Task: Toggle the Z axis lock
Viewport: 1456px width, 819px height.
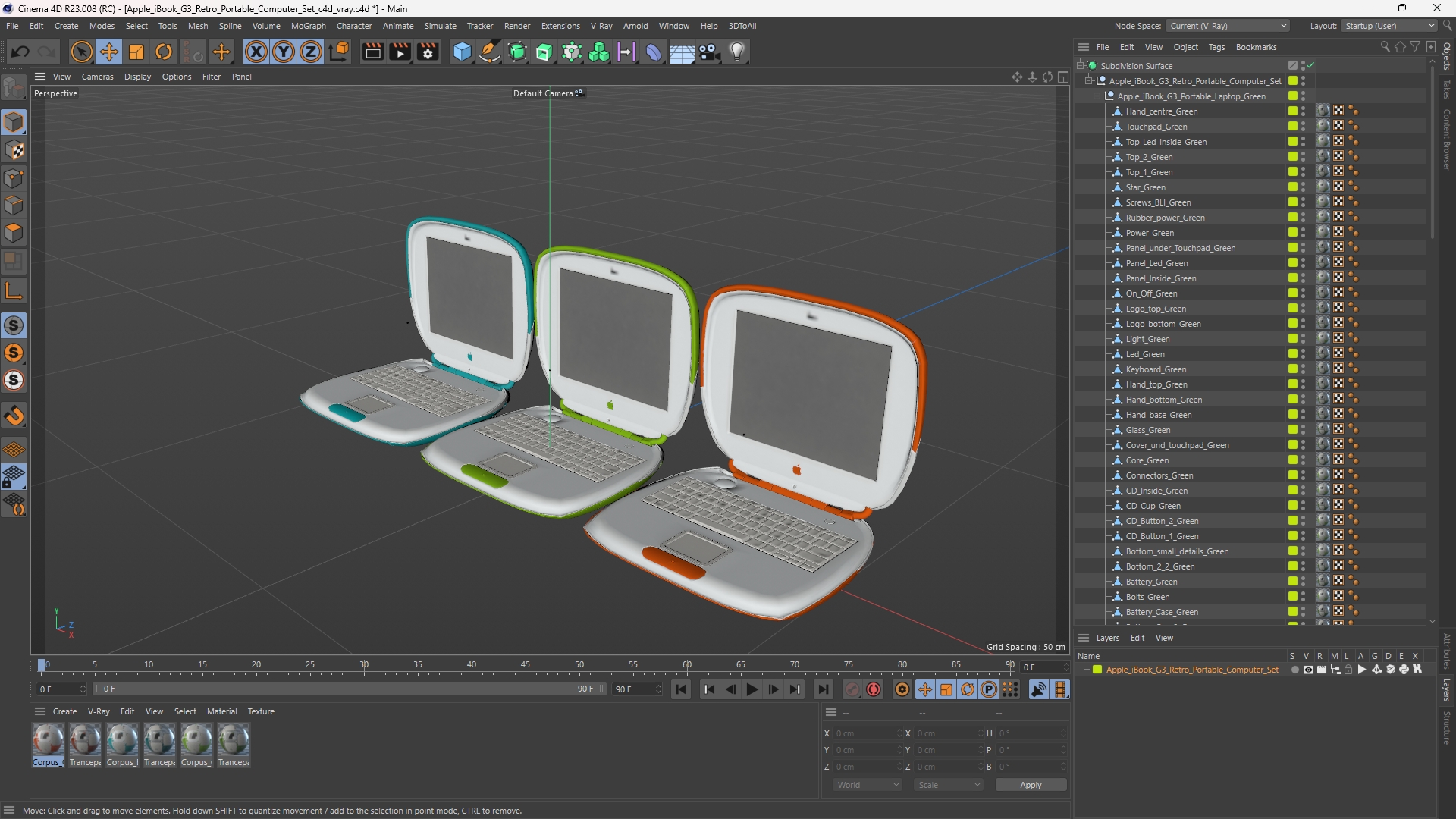Action: (x=311, y=52)
